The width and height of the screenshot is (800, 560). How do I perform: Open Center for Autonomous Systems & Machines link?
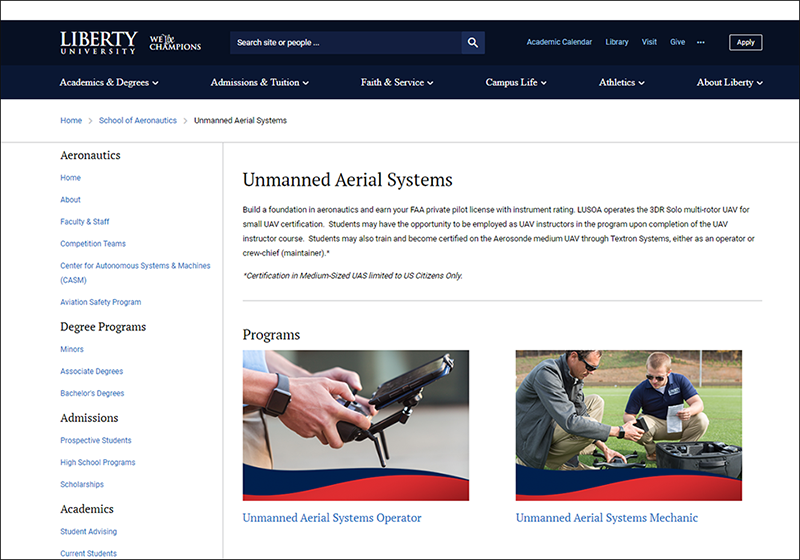pyautogui.click(x=135, y=273)
